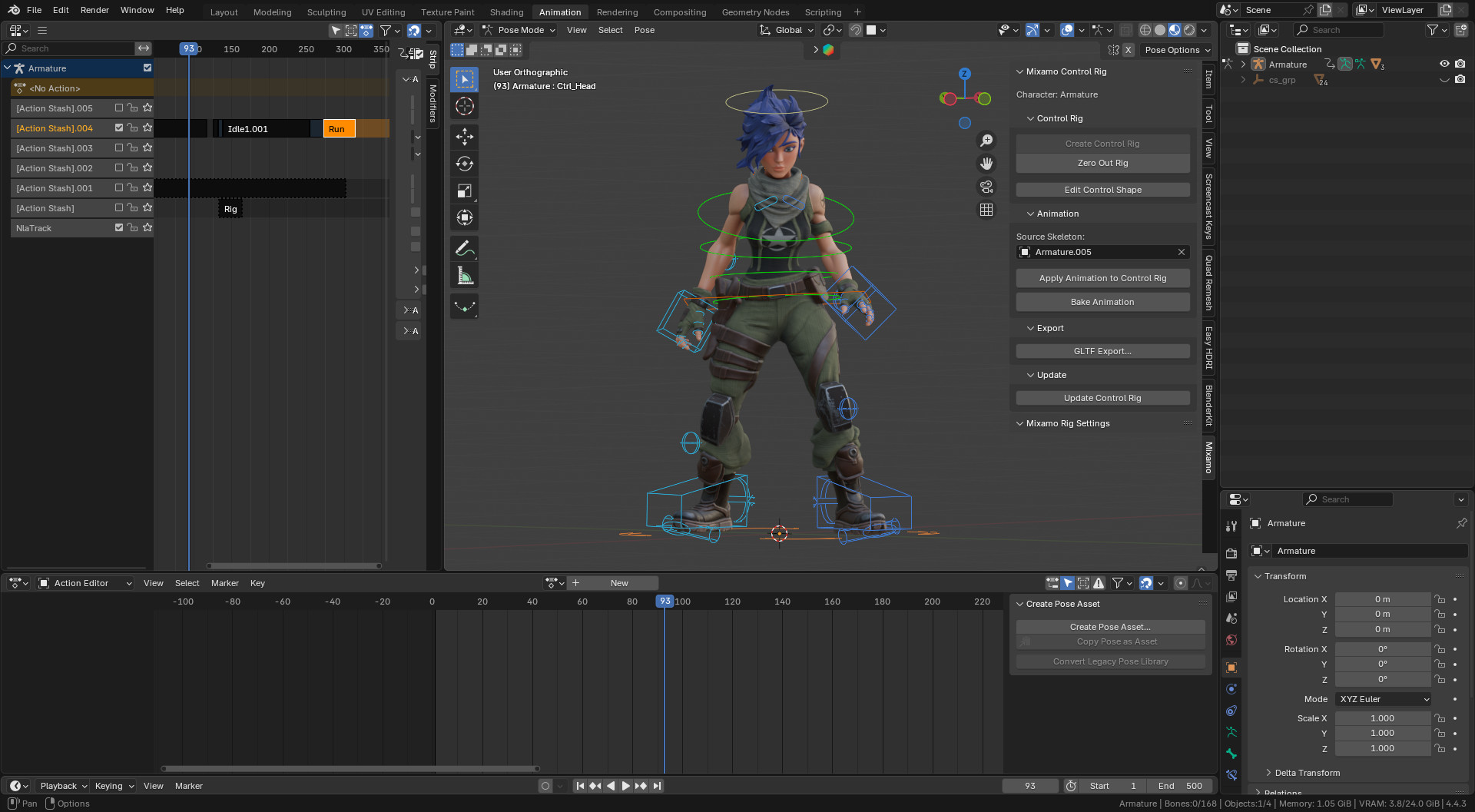This screenshot has height=812, width=1475.
Task: Collapse the Mixamo Control Rig panel
Action: (x=1020, y=71)
